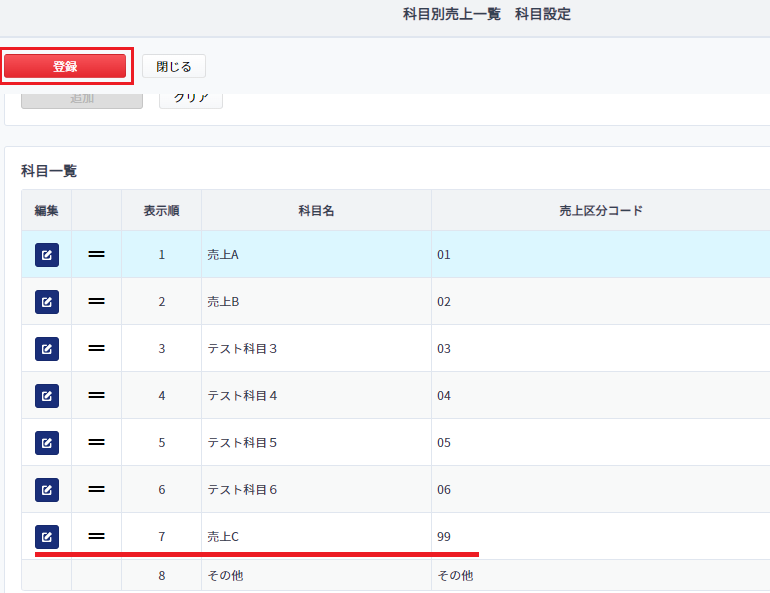Grab the reorder handle for 売上B
This screenshot has width=770, height=593.
tap(96, 301)
